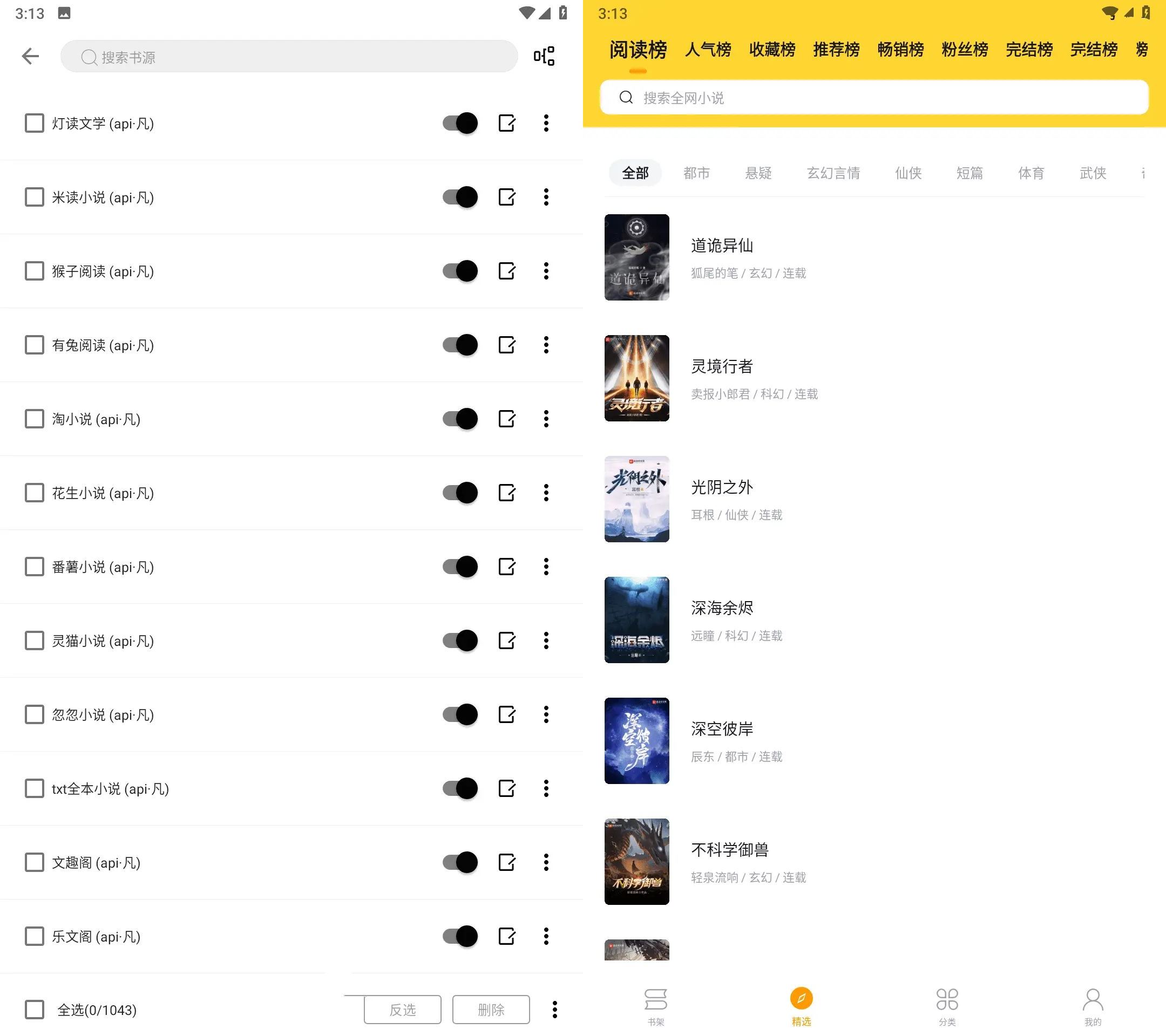Toggle the switch for 花生小说 source
The image size is (1166, 1036).
[x=460, y=493]
